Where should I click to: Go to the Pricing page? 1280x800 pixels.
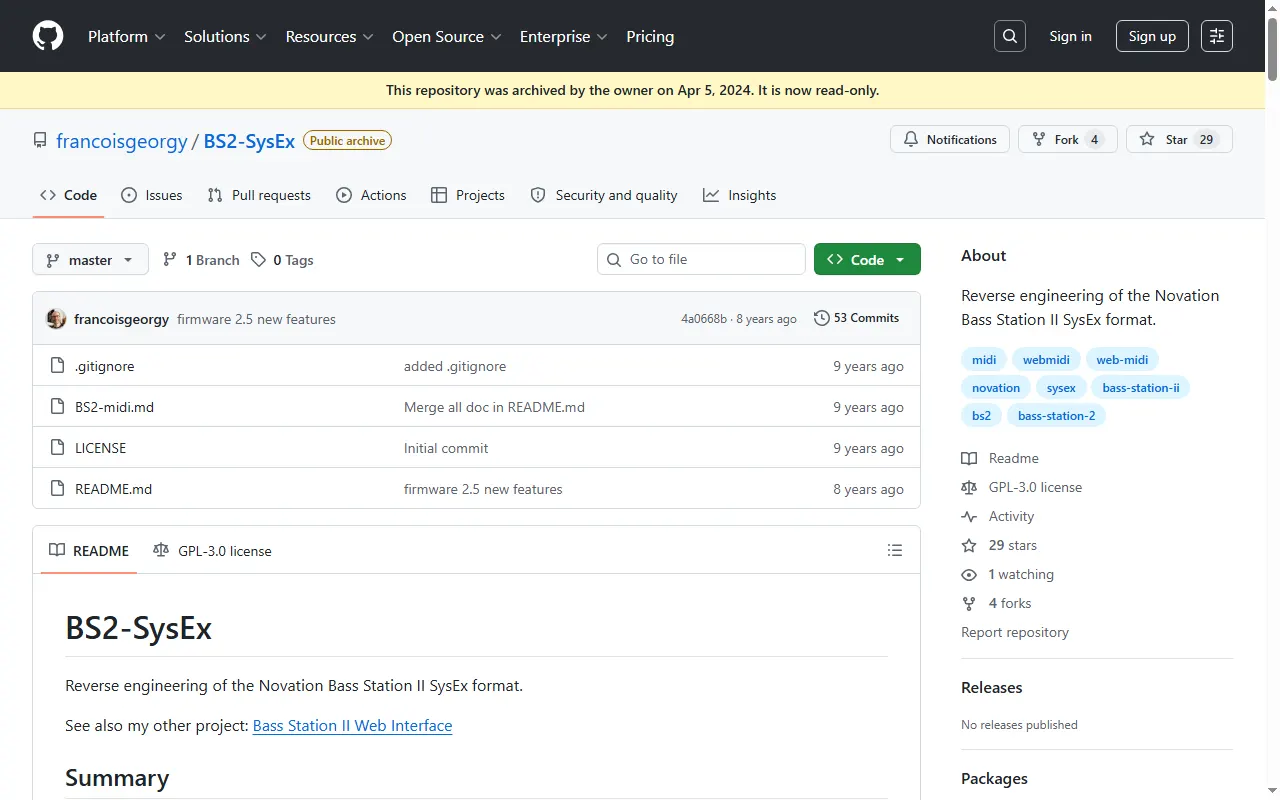650,36
